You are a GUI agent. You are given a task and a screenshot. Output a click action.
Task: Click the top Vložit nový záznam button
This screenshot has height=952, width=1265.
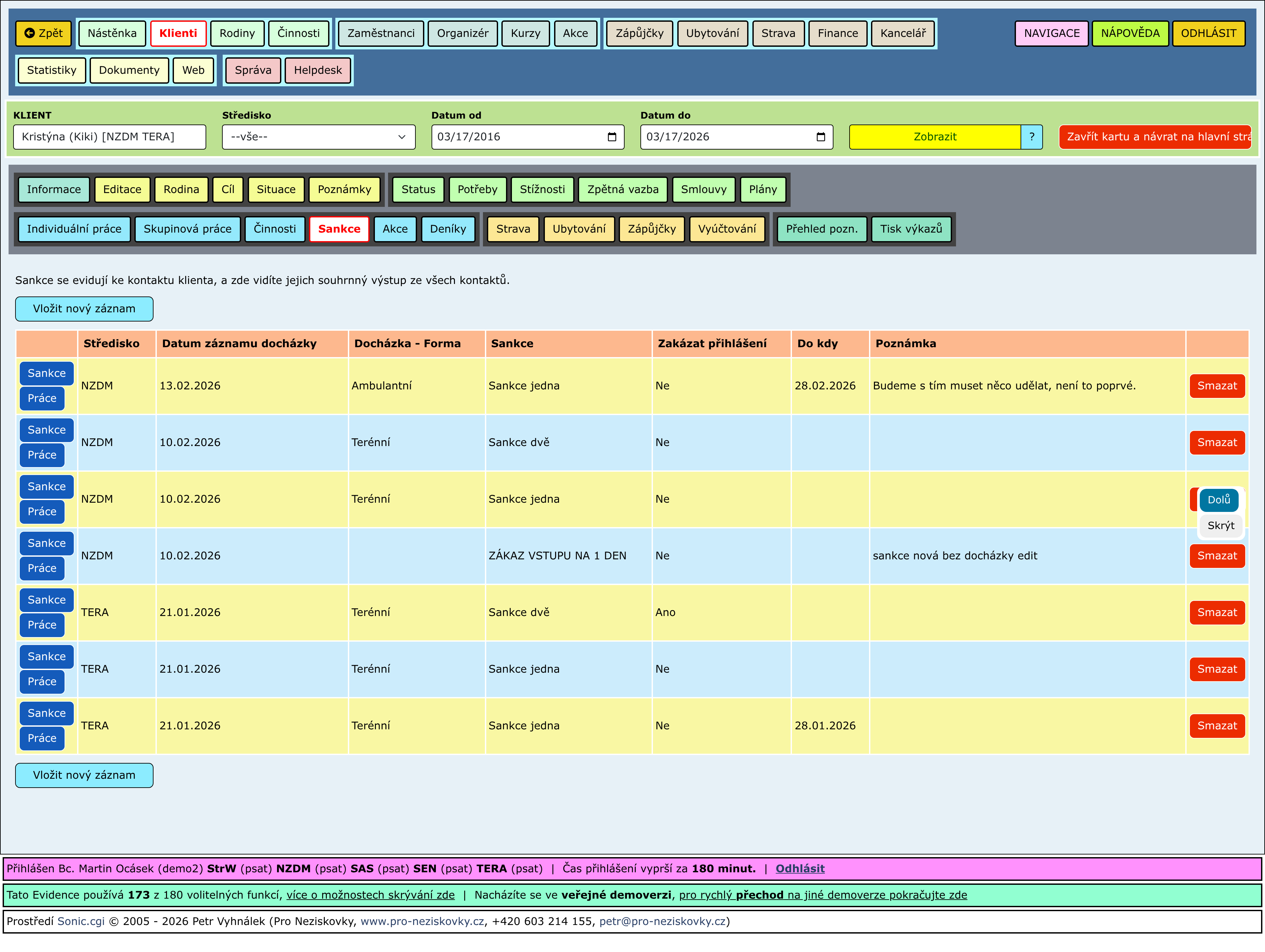pos(84,309)
